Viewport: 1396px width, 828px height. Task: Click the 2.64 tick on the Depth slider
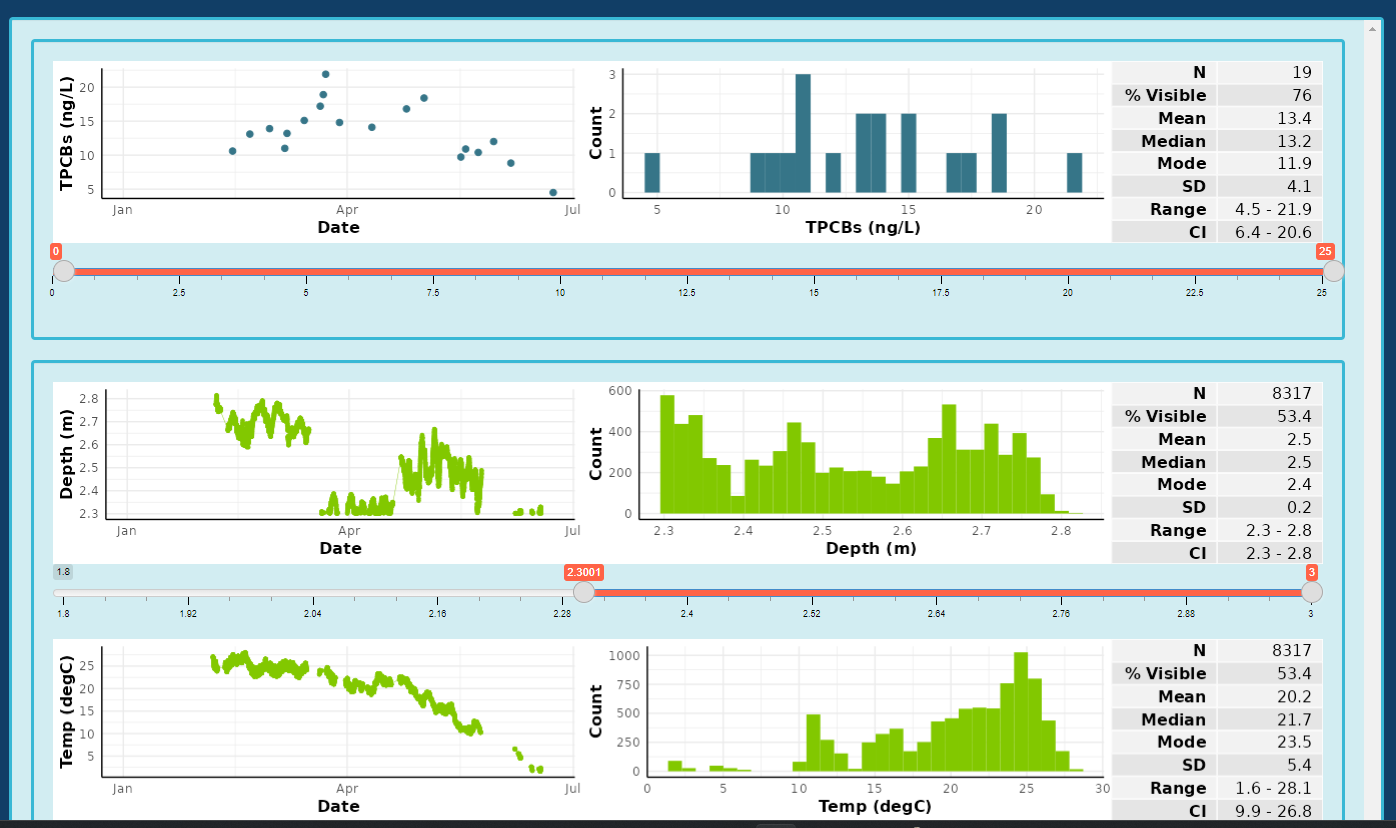pos(936,613)
